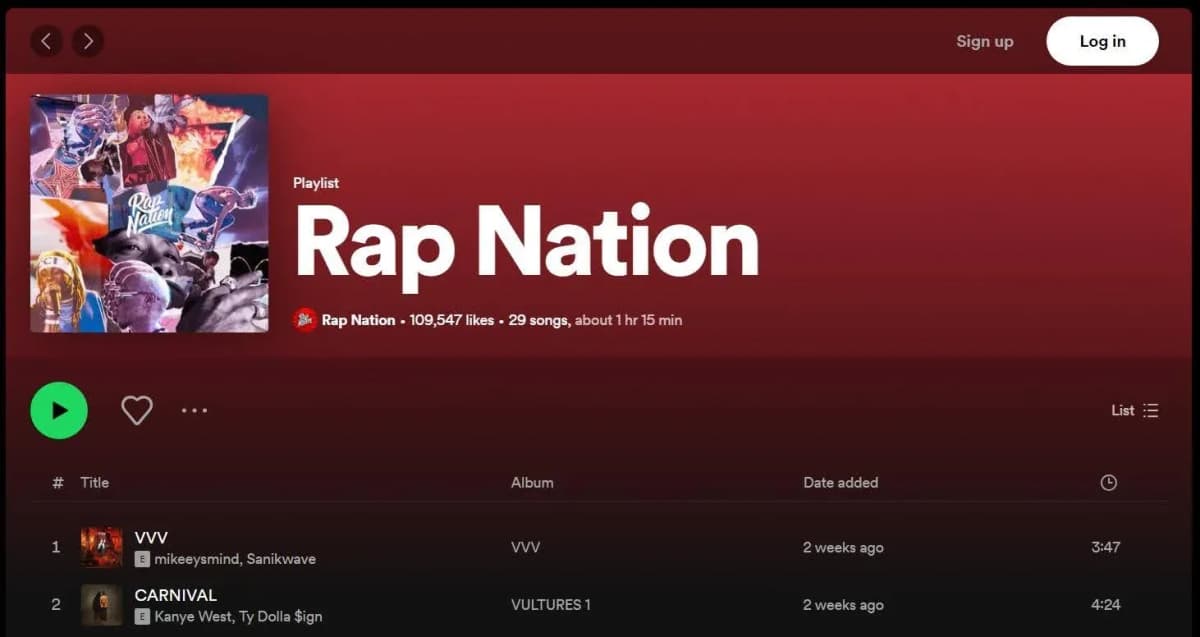Screen dimensions: 1200x637
Task: Click the clock duration column icon
Action: pos(1108,483)
